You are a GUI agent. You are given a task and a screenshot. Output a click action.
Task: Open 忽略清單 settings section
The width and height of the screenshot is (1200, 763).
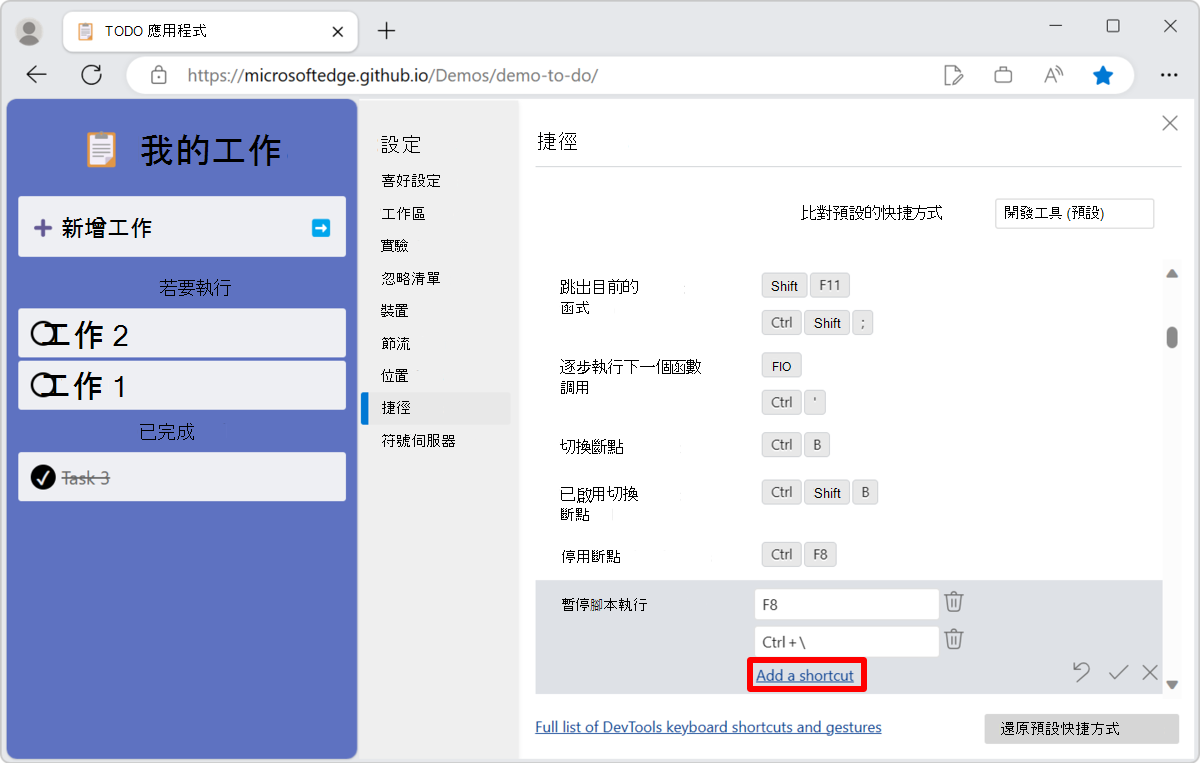click(x=411, y=278)
